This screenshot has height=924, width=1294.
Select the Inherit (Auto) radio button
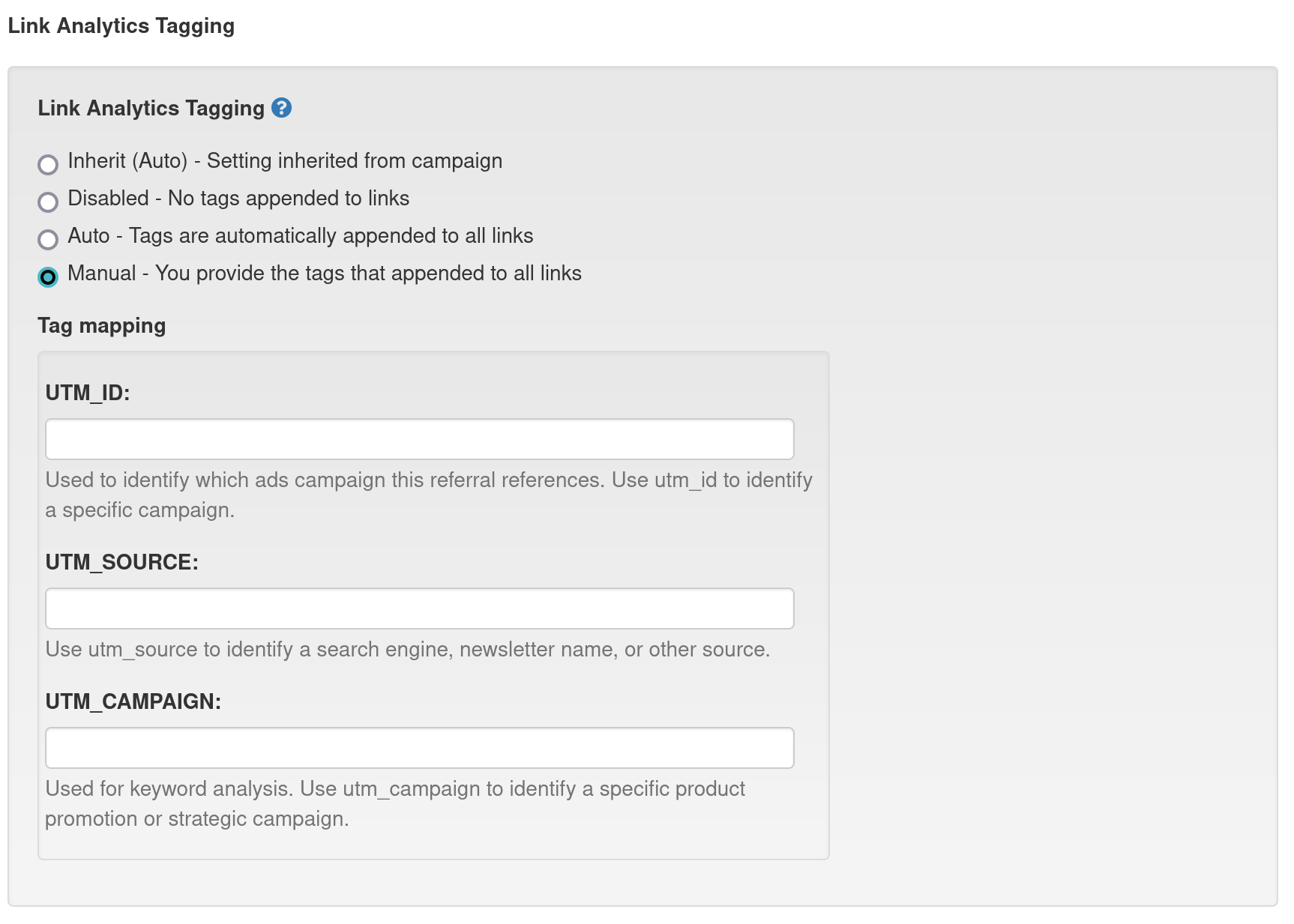point(48,164)
